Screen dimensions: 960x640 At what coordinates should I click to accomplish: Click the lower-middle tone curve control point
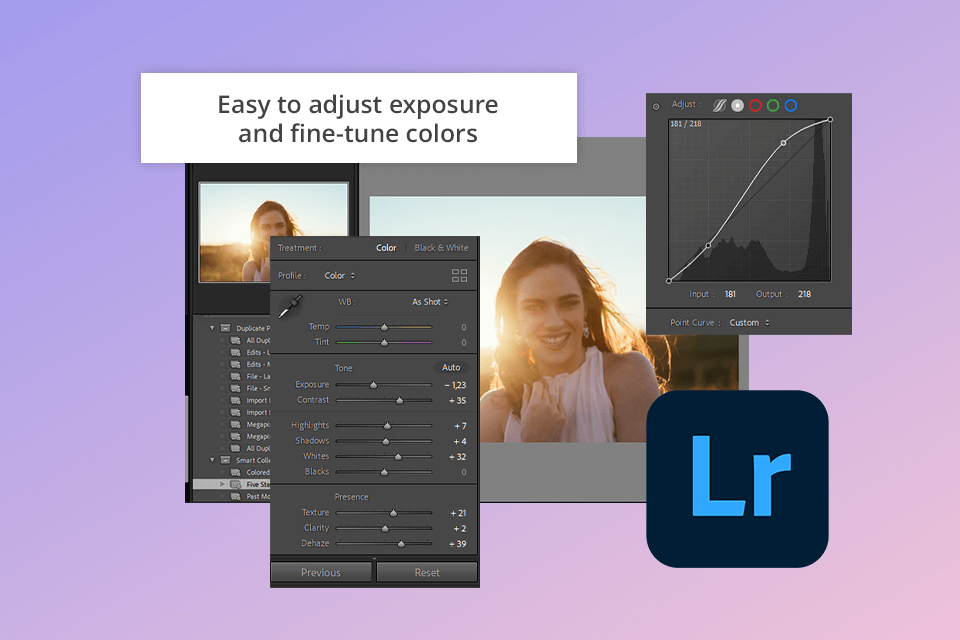(x=708, y=246)
